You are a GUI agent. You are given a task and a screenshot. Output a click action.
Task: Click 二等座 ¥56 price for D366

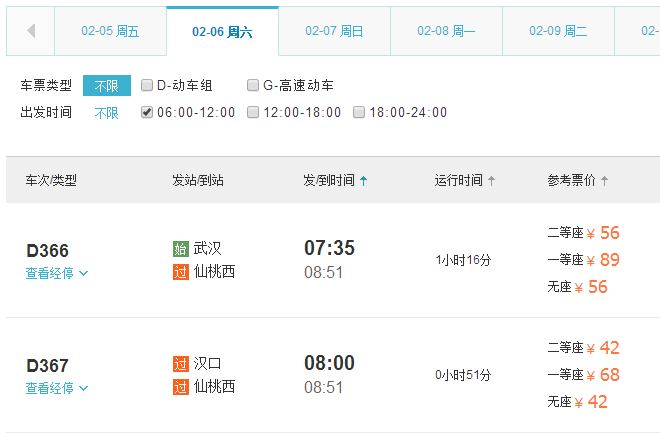pos(583,233)
